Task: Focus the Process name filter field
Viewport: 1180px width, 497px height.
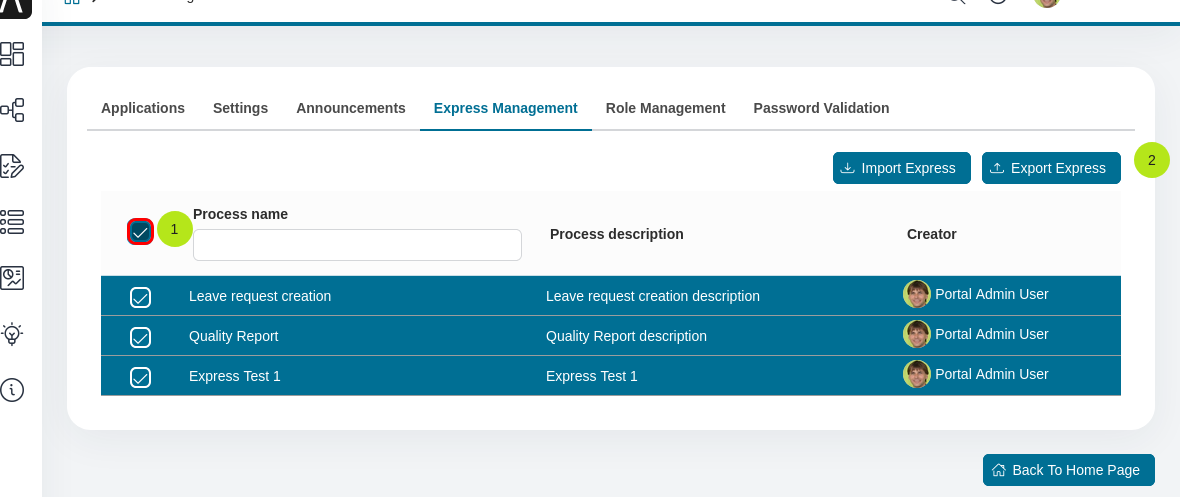Action: tap(357, 245)
